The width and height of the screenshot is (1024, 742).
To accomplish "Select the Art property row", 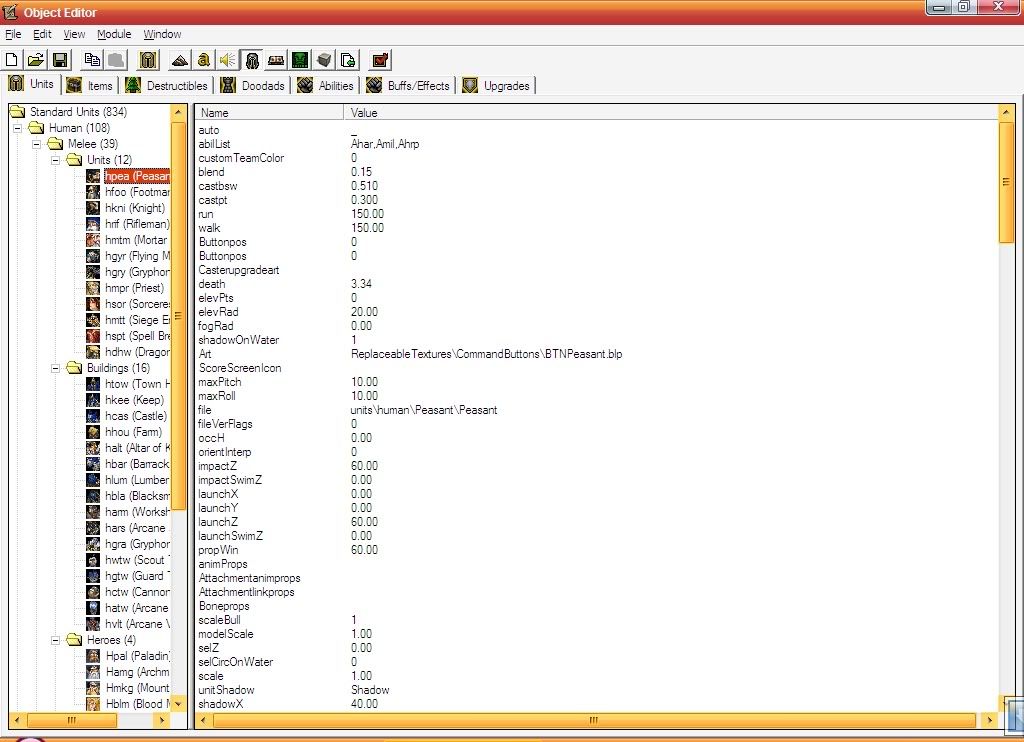I will (x=596, y=354).
